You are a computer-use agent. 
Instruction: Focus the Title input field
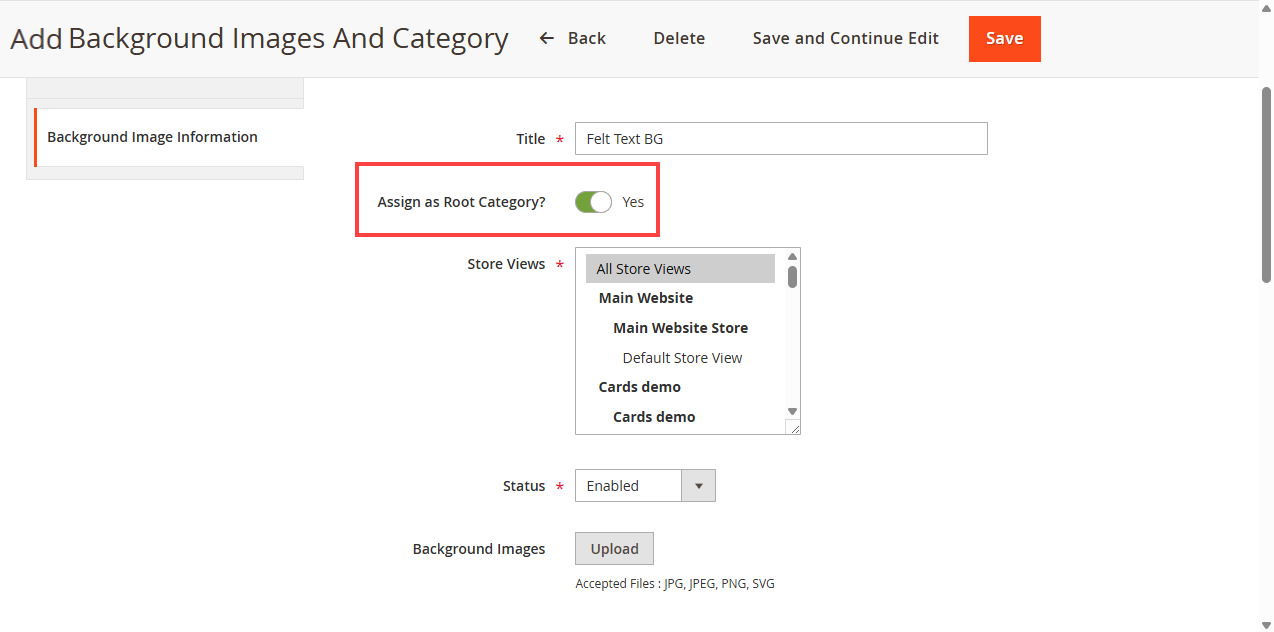pos(780,139)
